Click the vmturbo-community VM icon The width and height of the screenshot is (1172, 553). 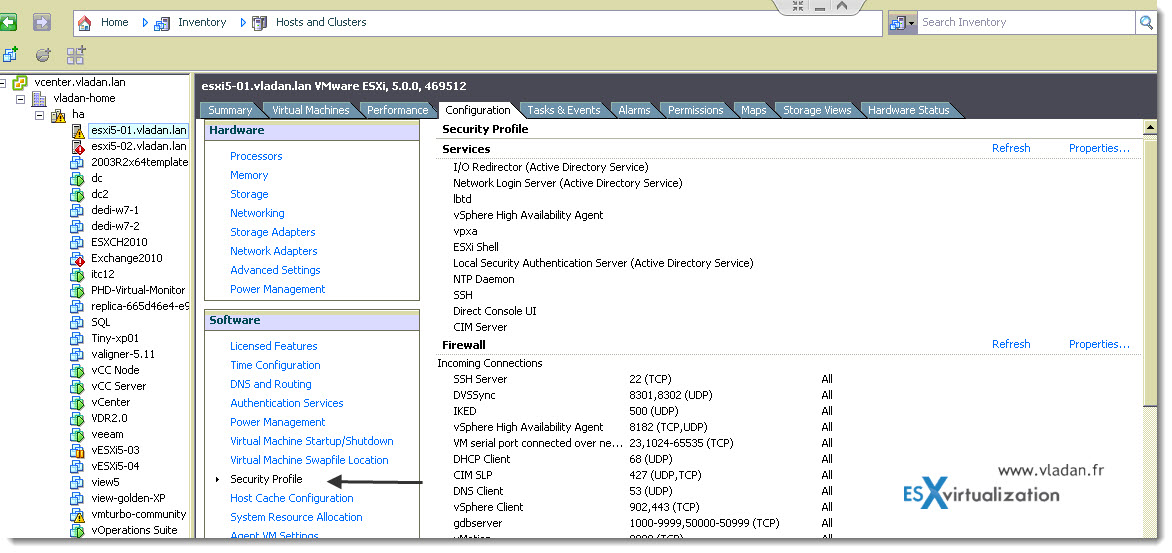(78, 515)
